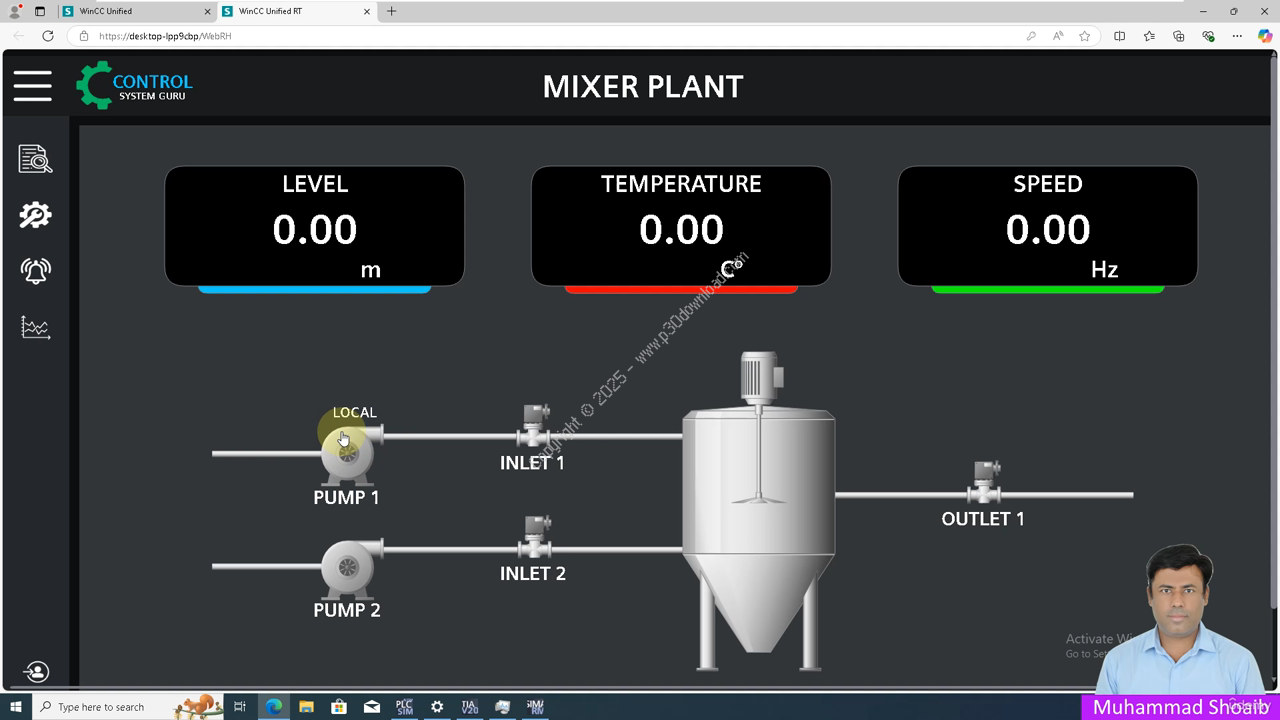Image resolution: width=1280 pixels, height=720 pixels.
Task: Open TIA Portal V20 from taskbar
Action: pyautogui.click(x=469, y=707)
